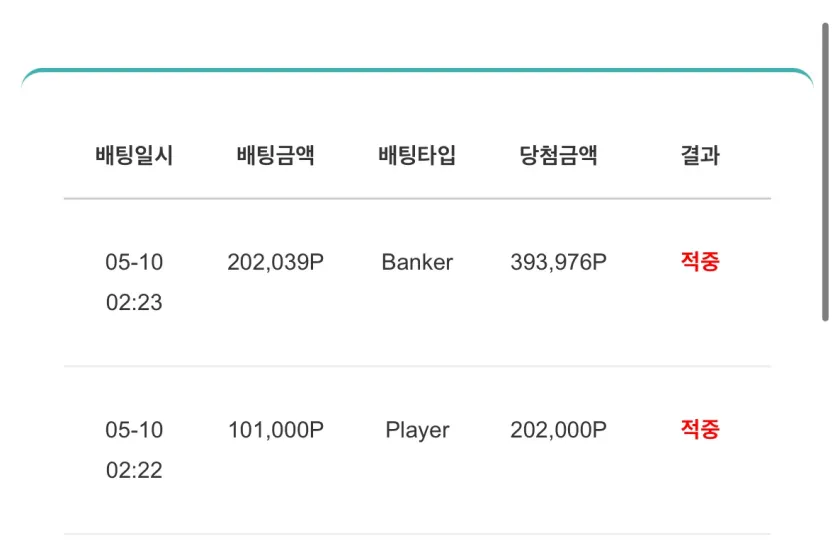Select the Player bet type cell
This screenshot has height=555, width=835.
417,430
